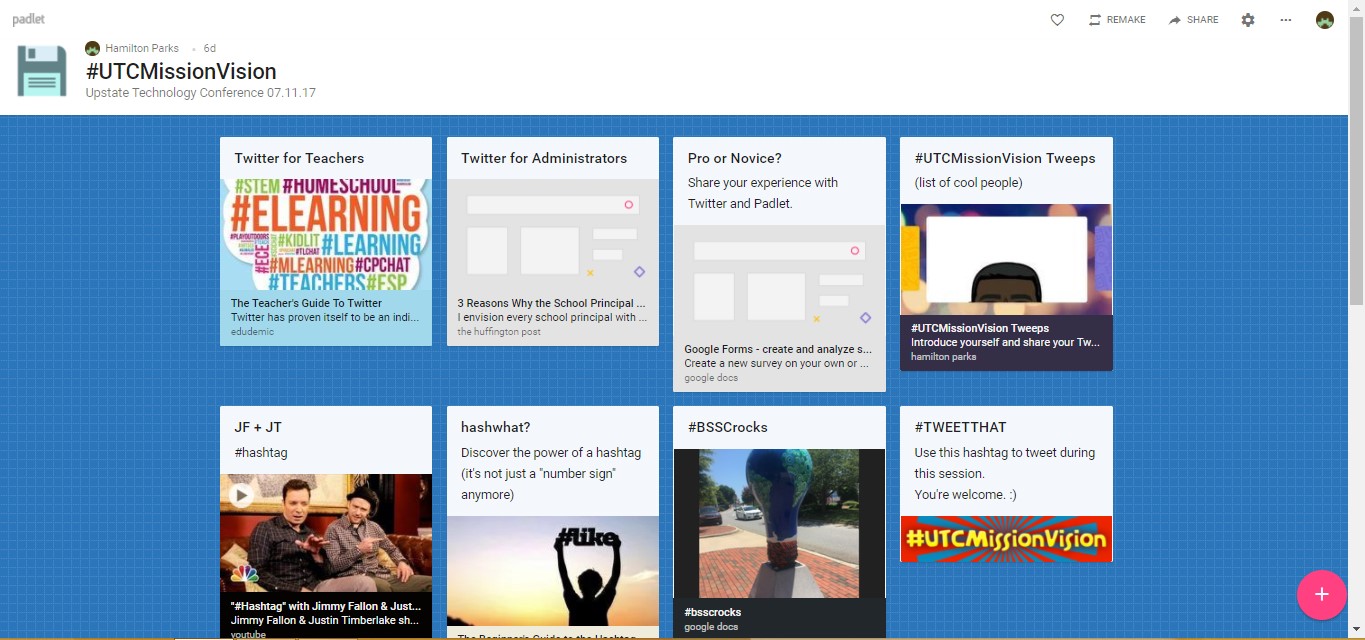Open the Share option

point(1193,20)
